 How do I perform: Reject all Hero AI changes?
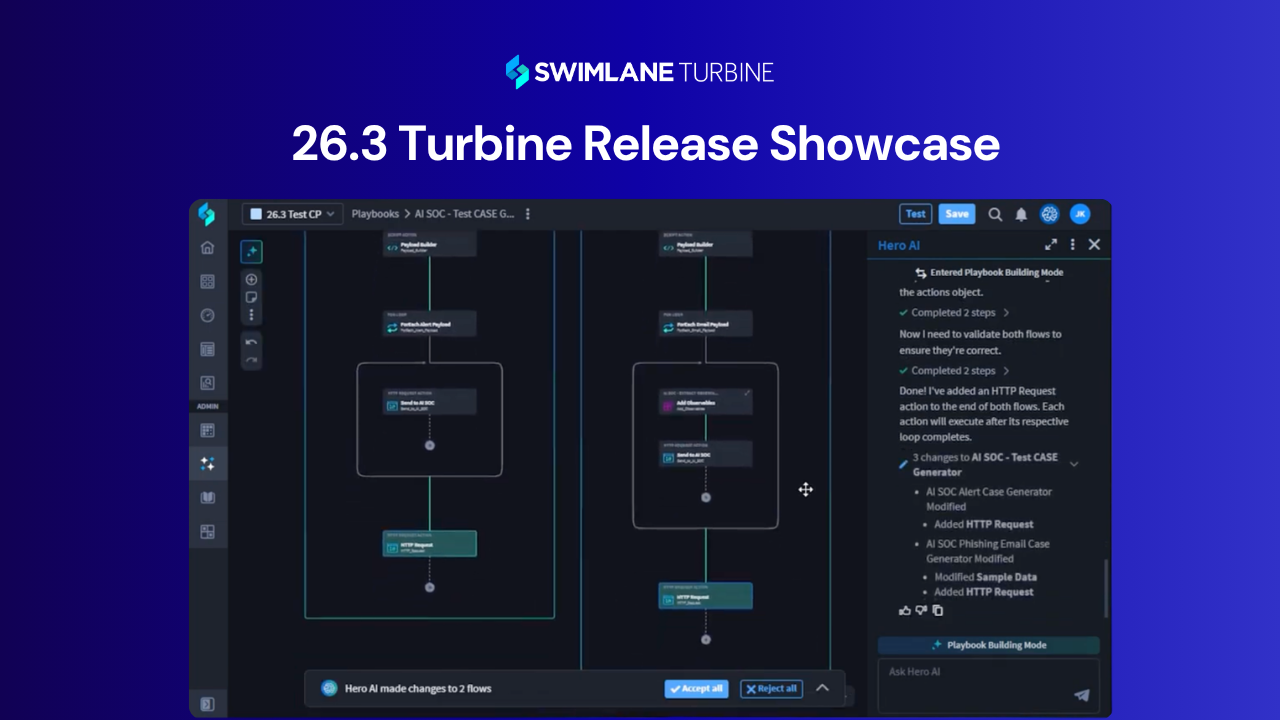771,688
